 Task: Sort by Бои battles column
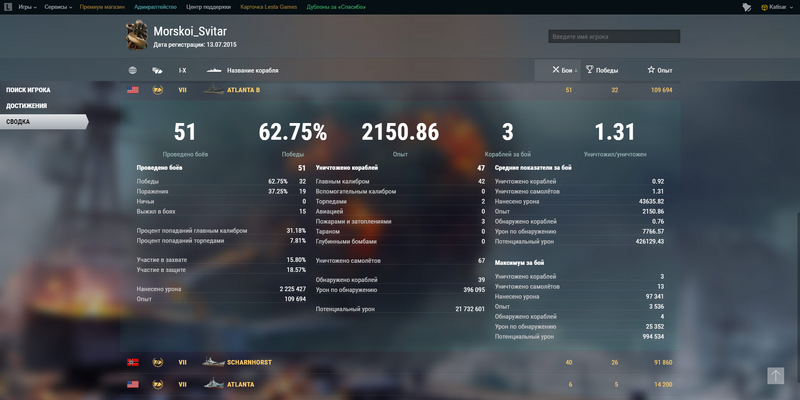coord(562,70)
